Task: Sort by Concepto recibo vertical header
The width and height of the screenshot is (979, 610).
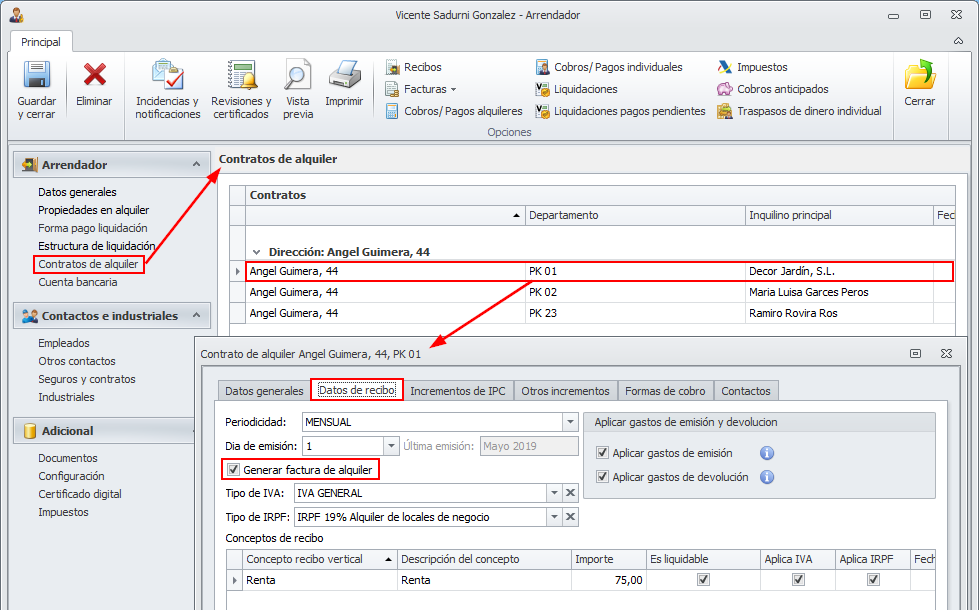Action: (320, 559)
